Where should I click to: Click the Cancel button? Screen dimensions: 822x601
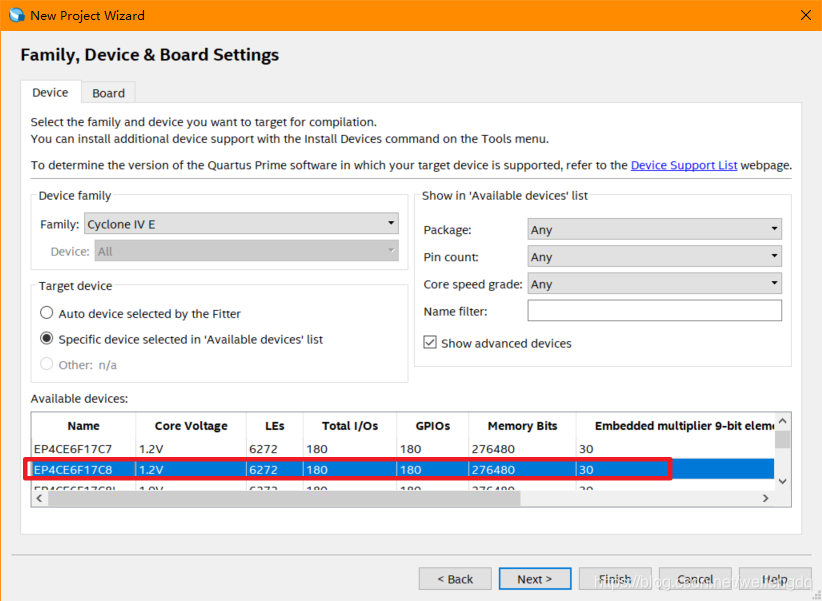695,579
